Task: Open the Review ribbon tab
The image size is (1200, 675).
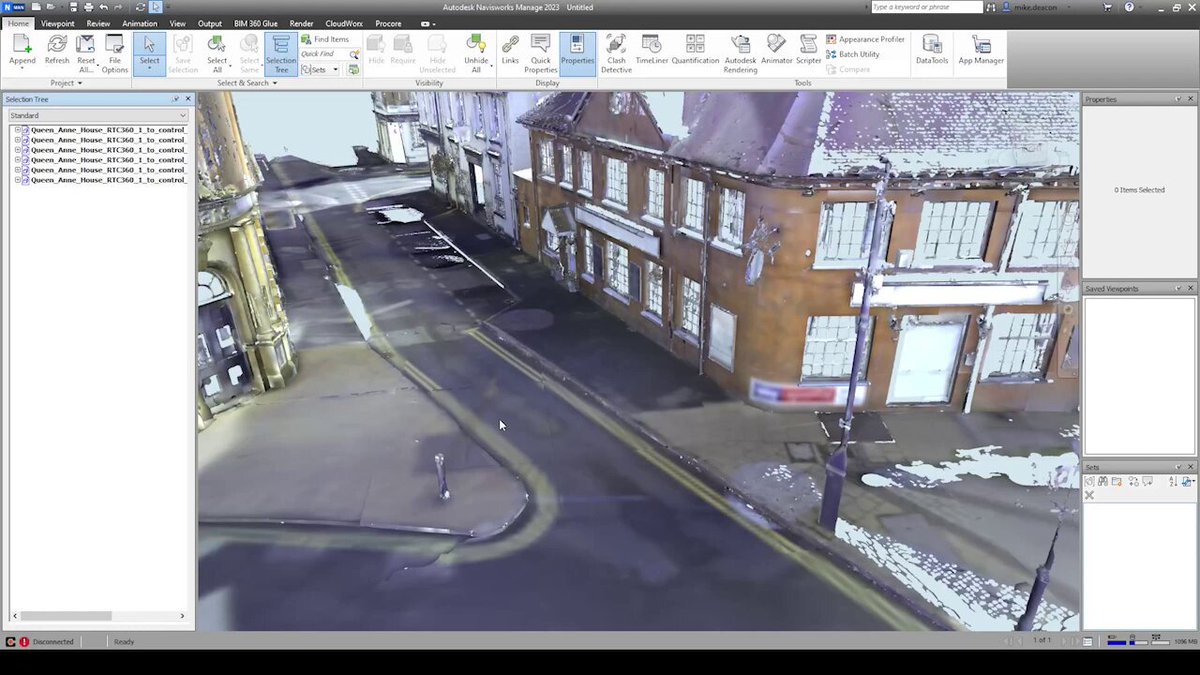Action: pyautogui.click(x=98, y=23)
